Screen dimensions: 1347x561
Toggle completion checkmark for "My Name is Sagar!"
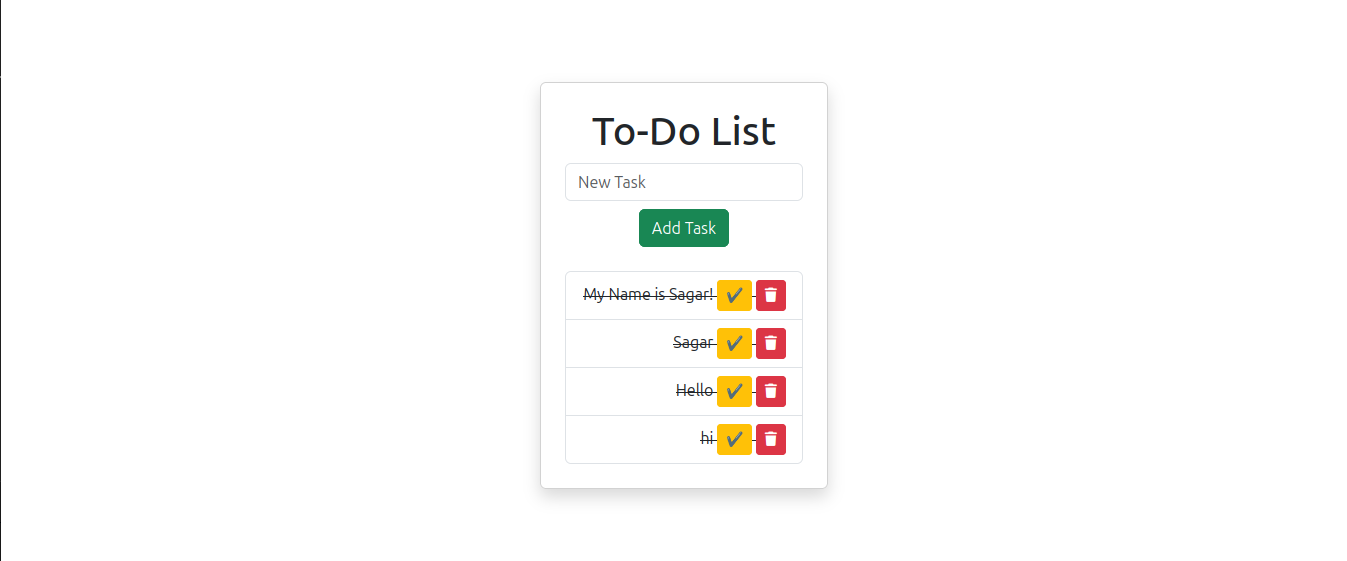coord(734,295)
